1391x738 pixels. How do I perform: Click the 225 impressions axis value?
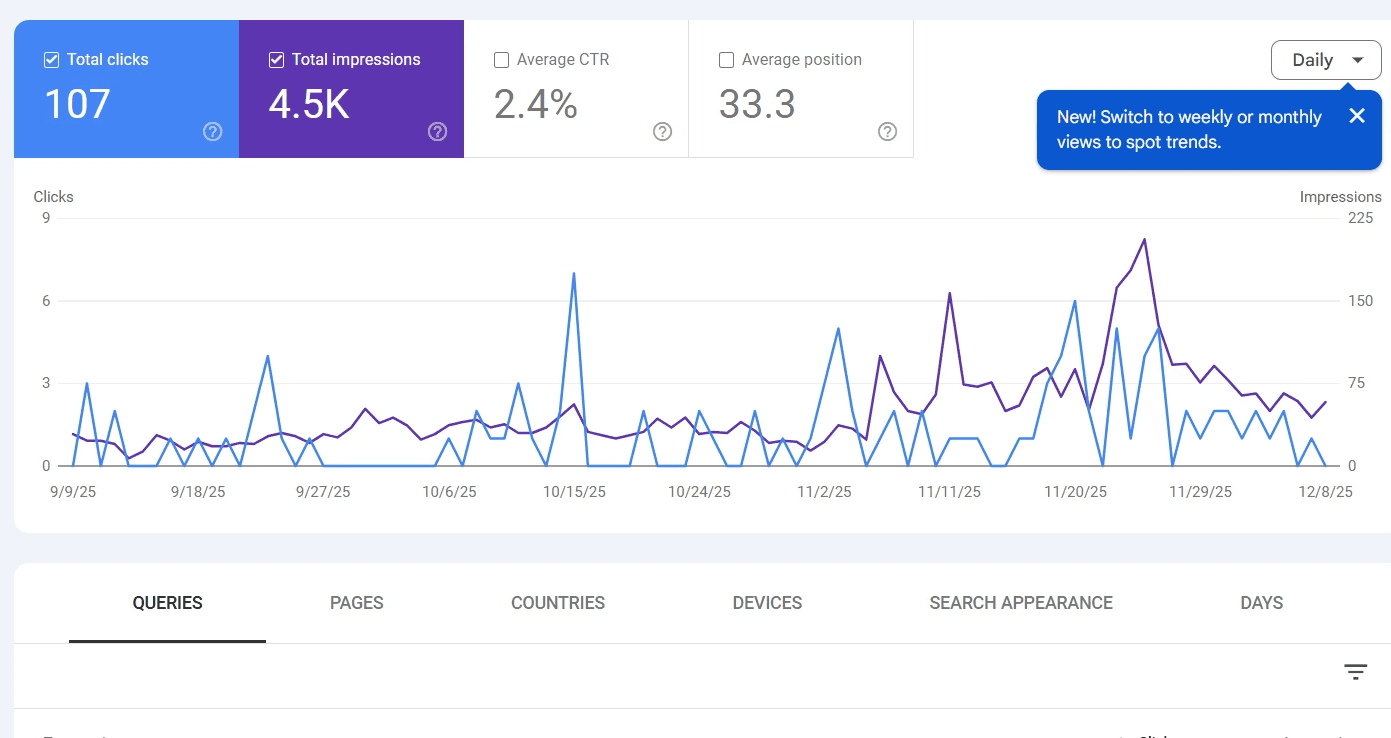pyautogui.click(x=1360, y=219)
